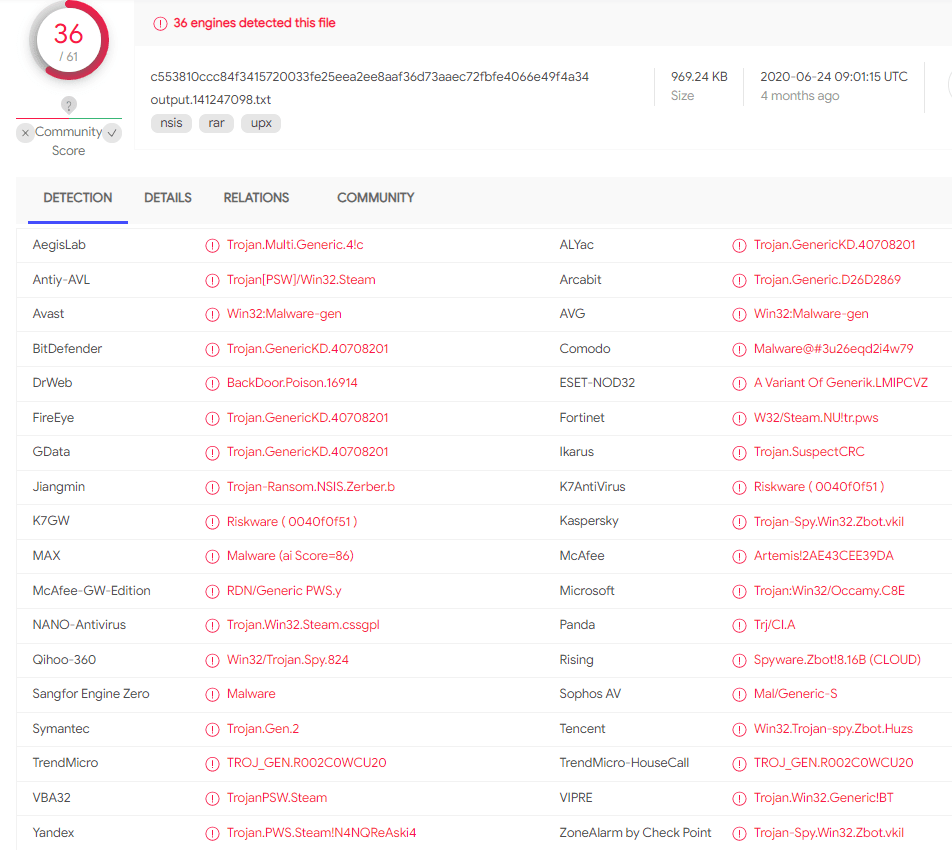Viewport: 952px width, 850px height.
Task: Click the alert icon in the Microsoft row
Action: point(739,591)
